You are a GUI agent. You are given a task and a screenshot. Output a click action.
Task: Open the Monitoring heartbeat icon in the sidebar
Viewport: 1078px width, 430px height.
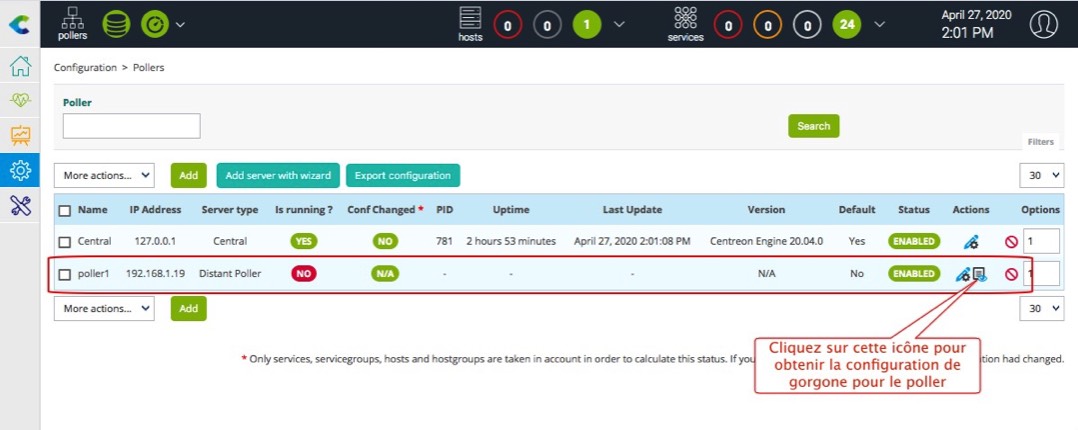click(x=20, y=101)
